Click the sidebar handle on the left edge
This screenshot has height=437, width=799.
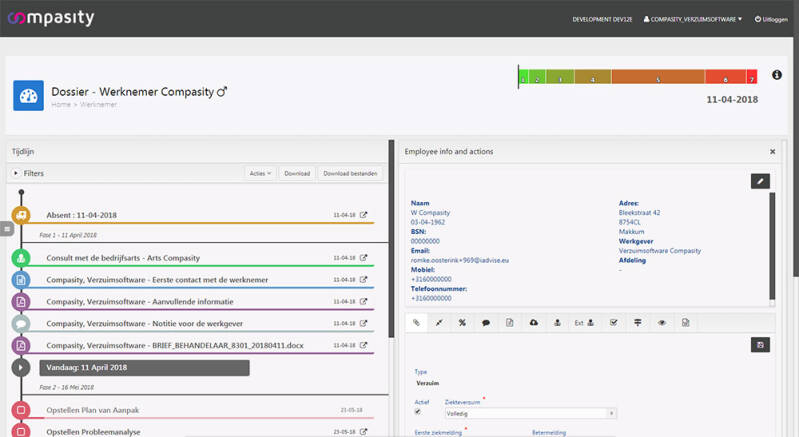[5, 229]
